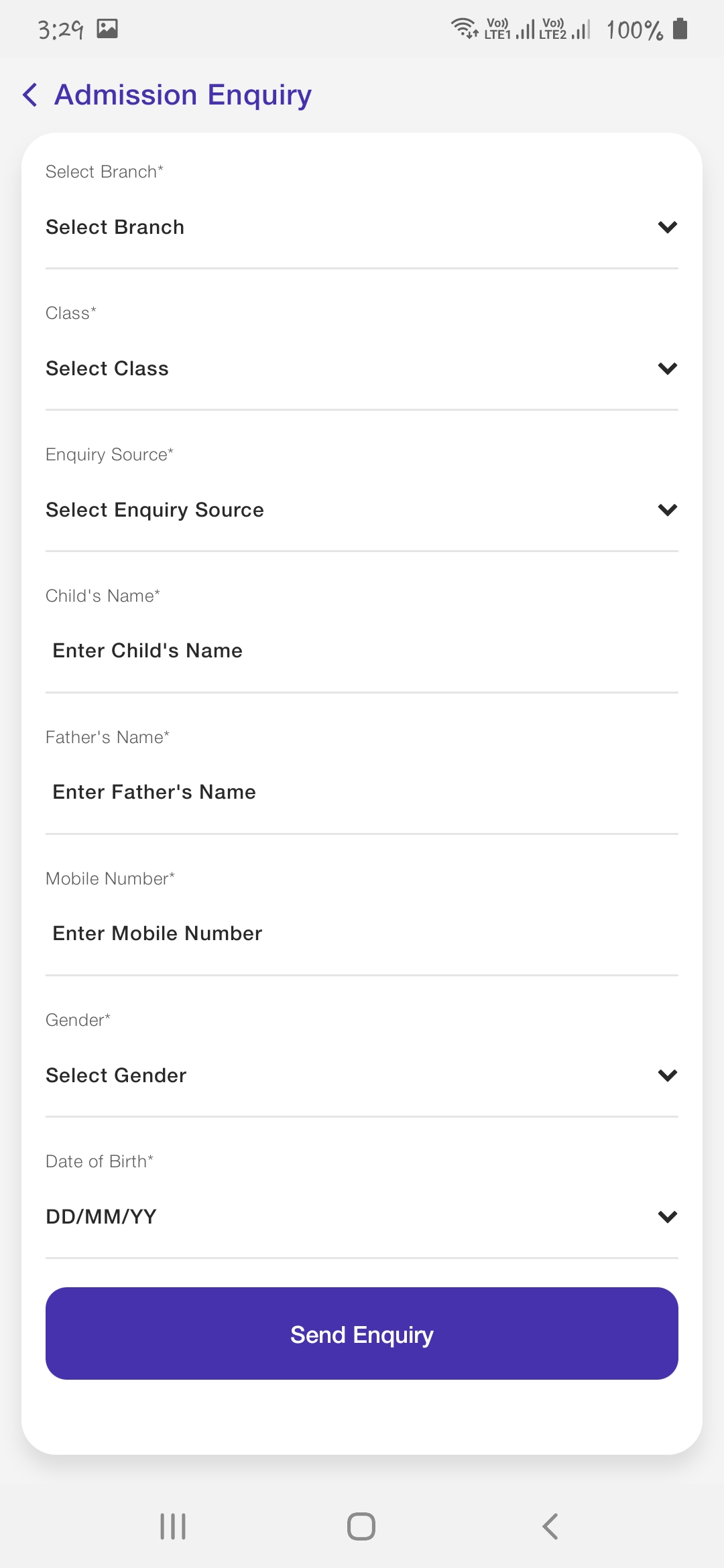Focus the Father's Name text field
Screen dimensions: 724x1568
click(362, 792)
